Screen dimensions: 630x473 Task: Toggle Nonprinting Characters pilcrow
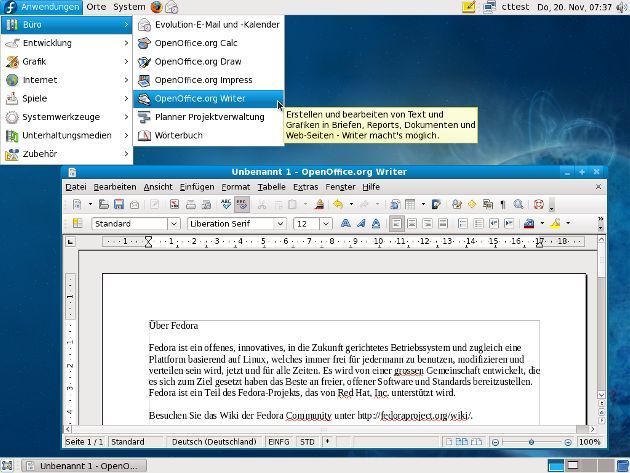(x=503, y=205)
